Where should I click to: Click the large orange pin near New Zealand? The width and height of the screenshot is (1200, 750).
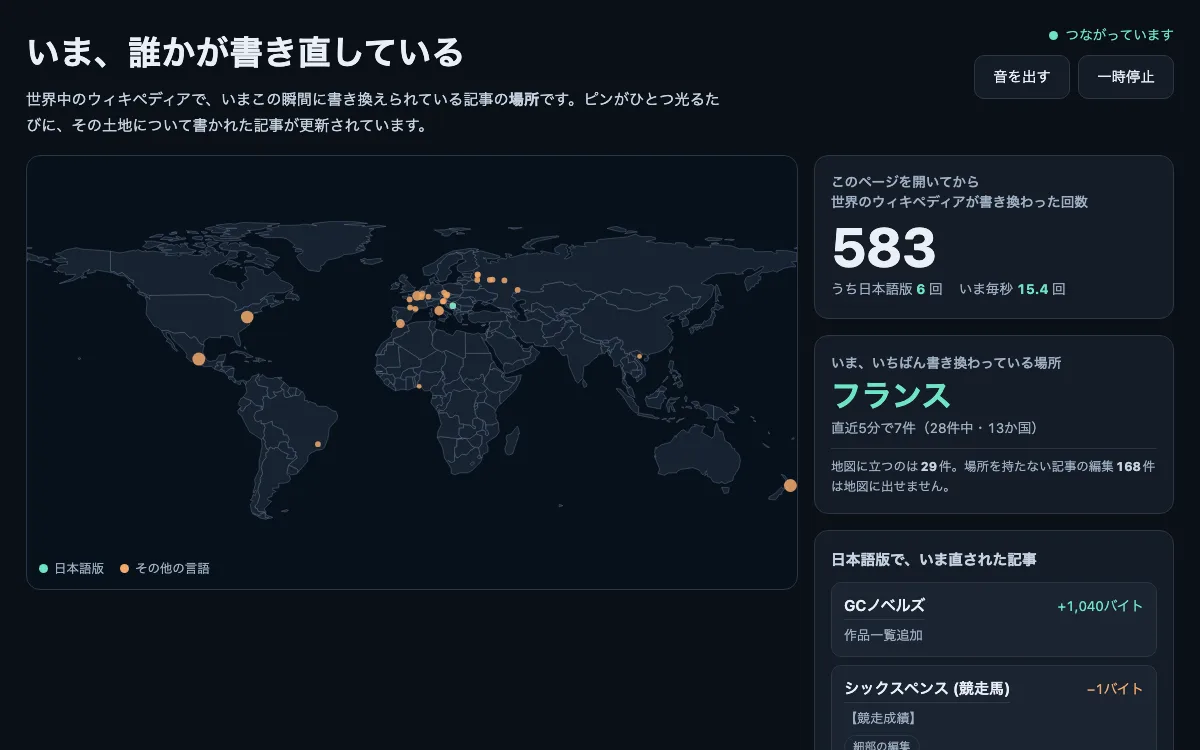coord(790,485)
